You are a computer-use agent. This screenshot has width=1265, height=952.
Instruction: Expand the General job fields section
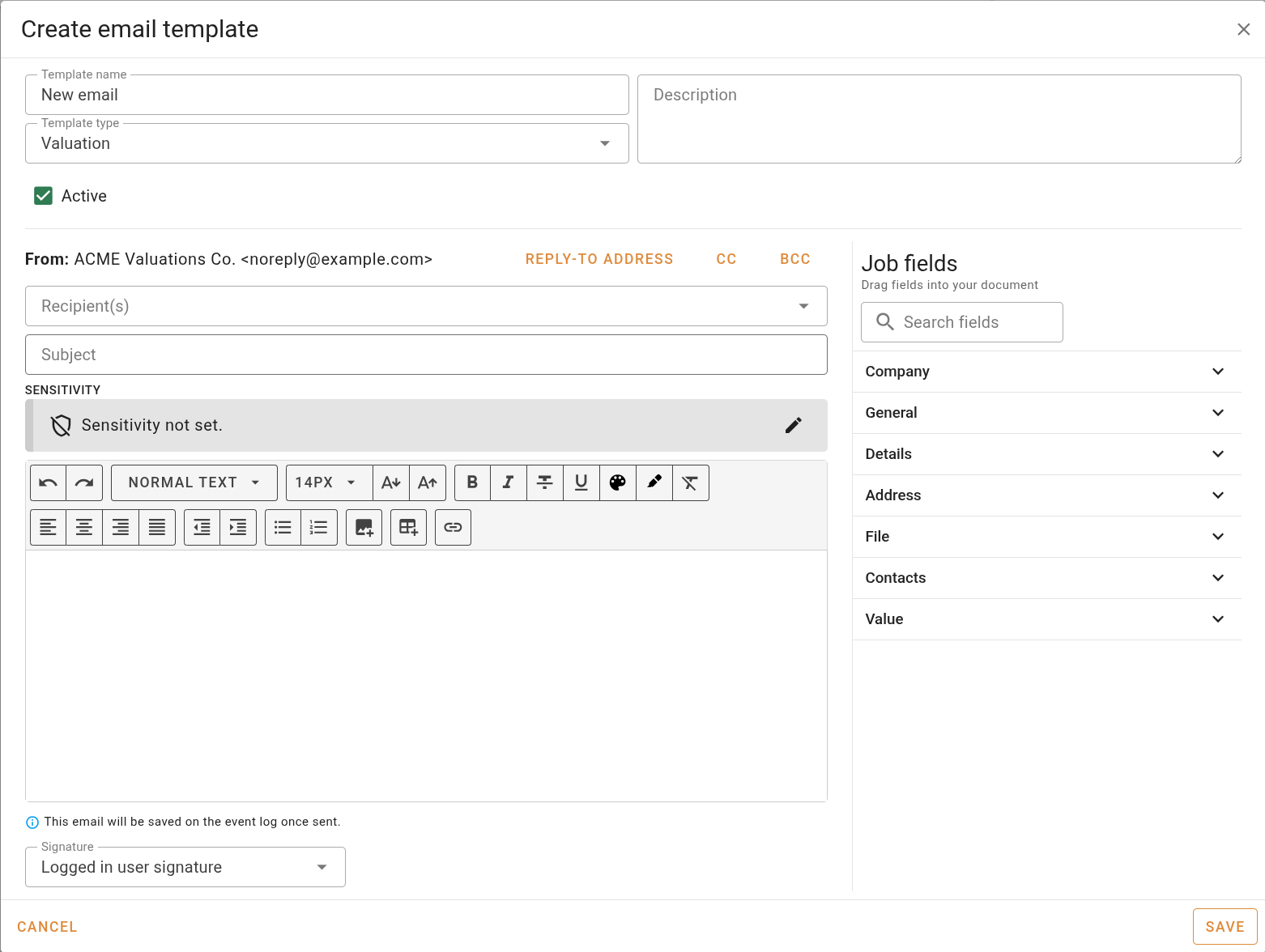click(x=1047, y=413)
